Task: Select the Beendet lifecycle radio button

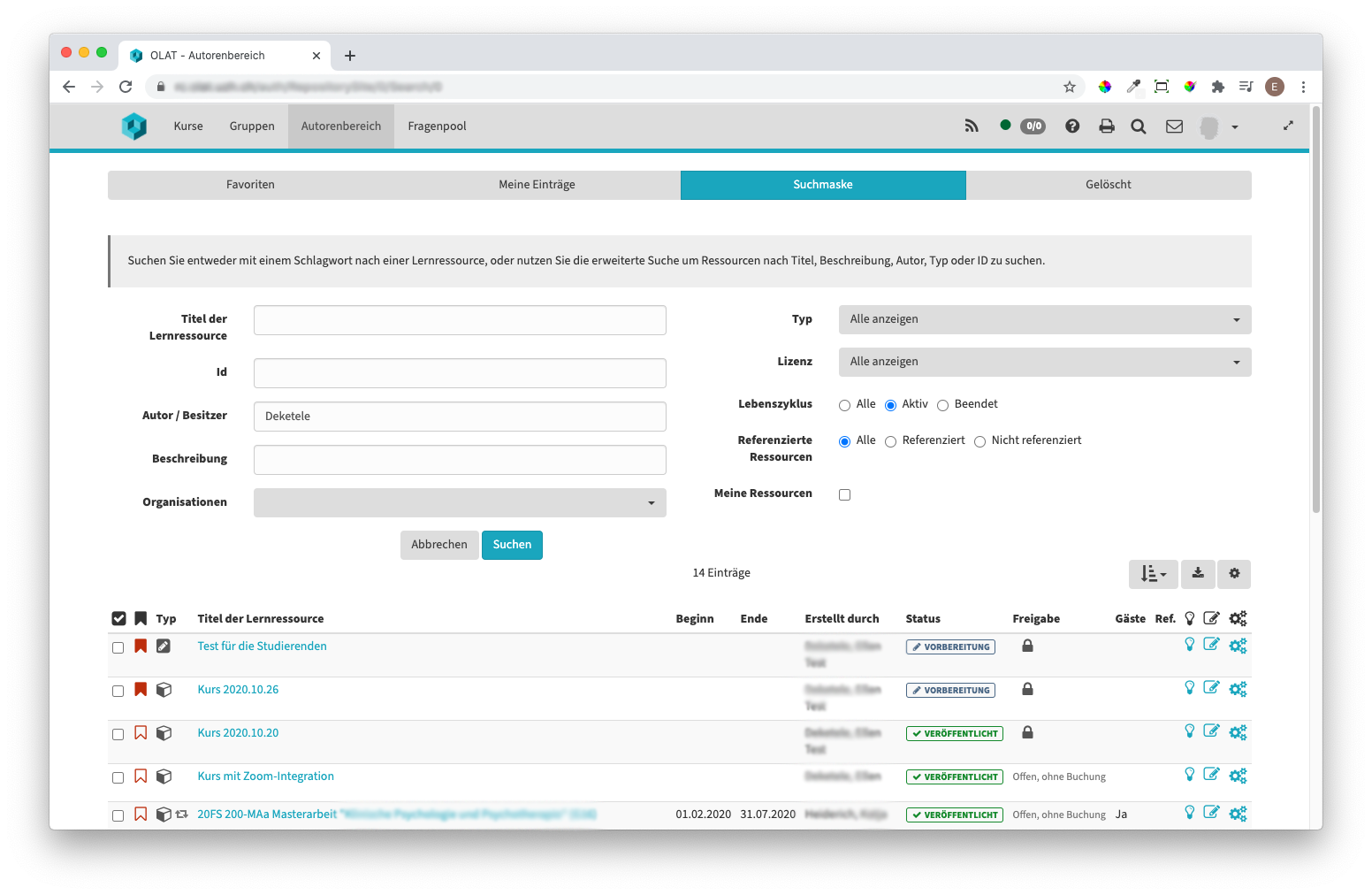Action: coord(943,405)
